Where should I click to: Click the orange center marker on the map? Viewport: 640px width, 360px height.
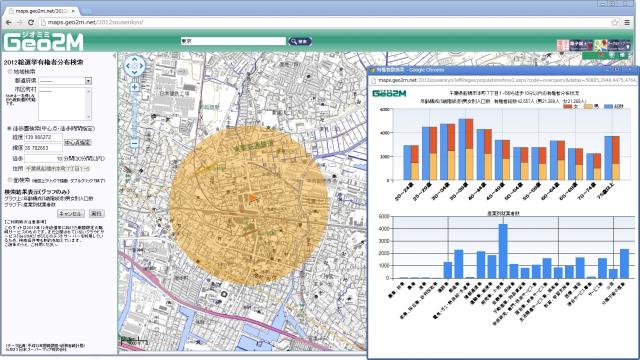click(x=253, y=198)
